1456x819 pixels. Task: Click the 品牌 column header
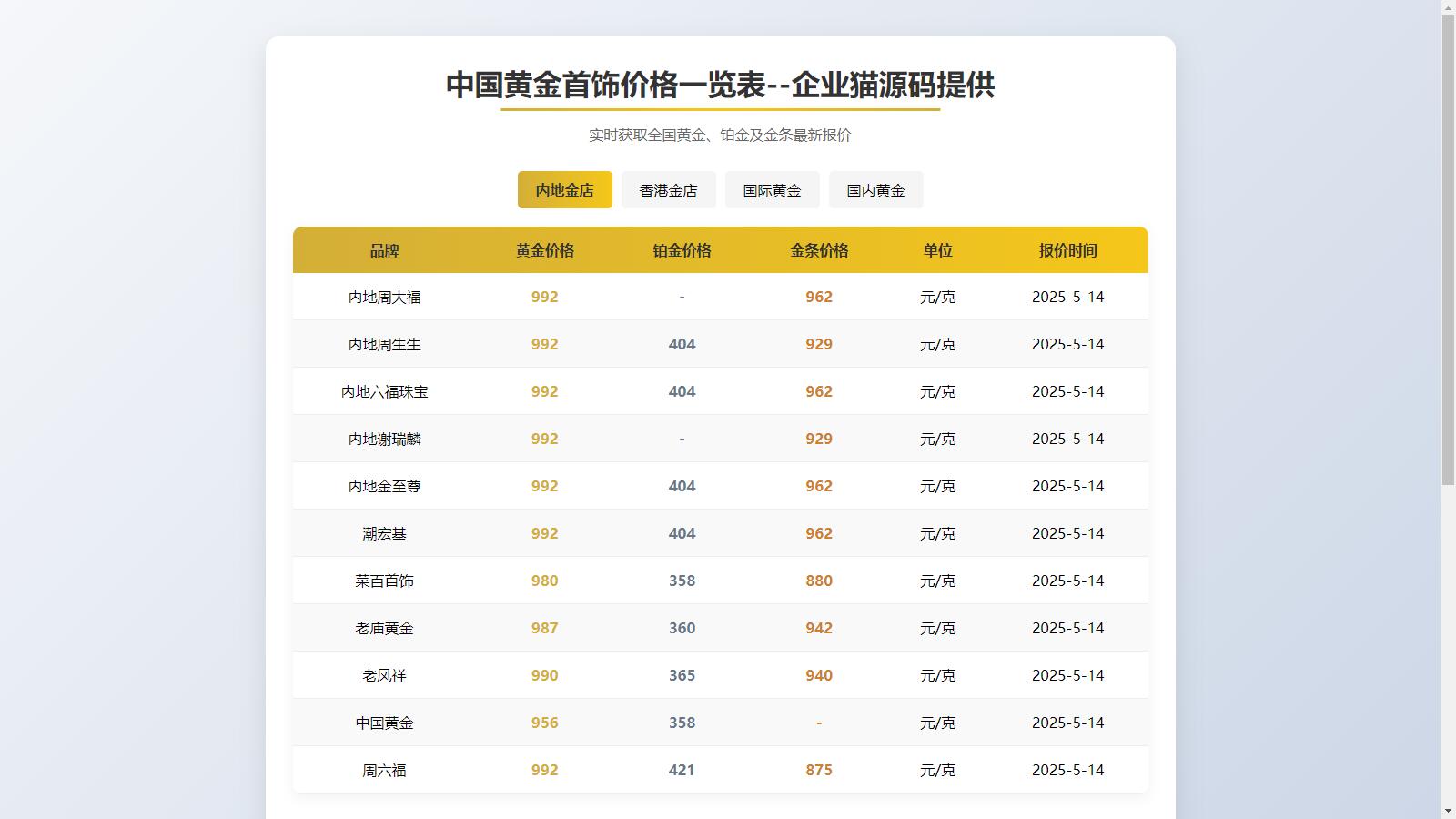(x=385, y=250)
